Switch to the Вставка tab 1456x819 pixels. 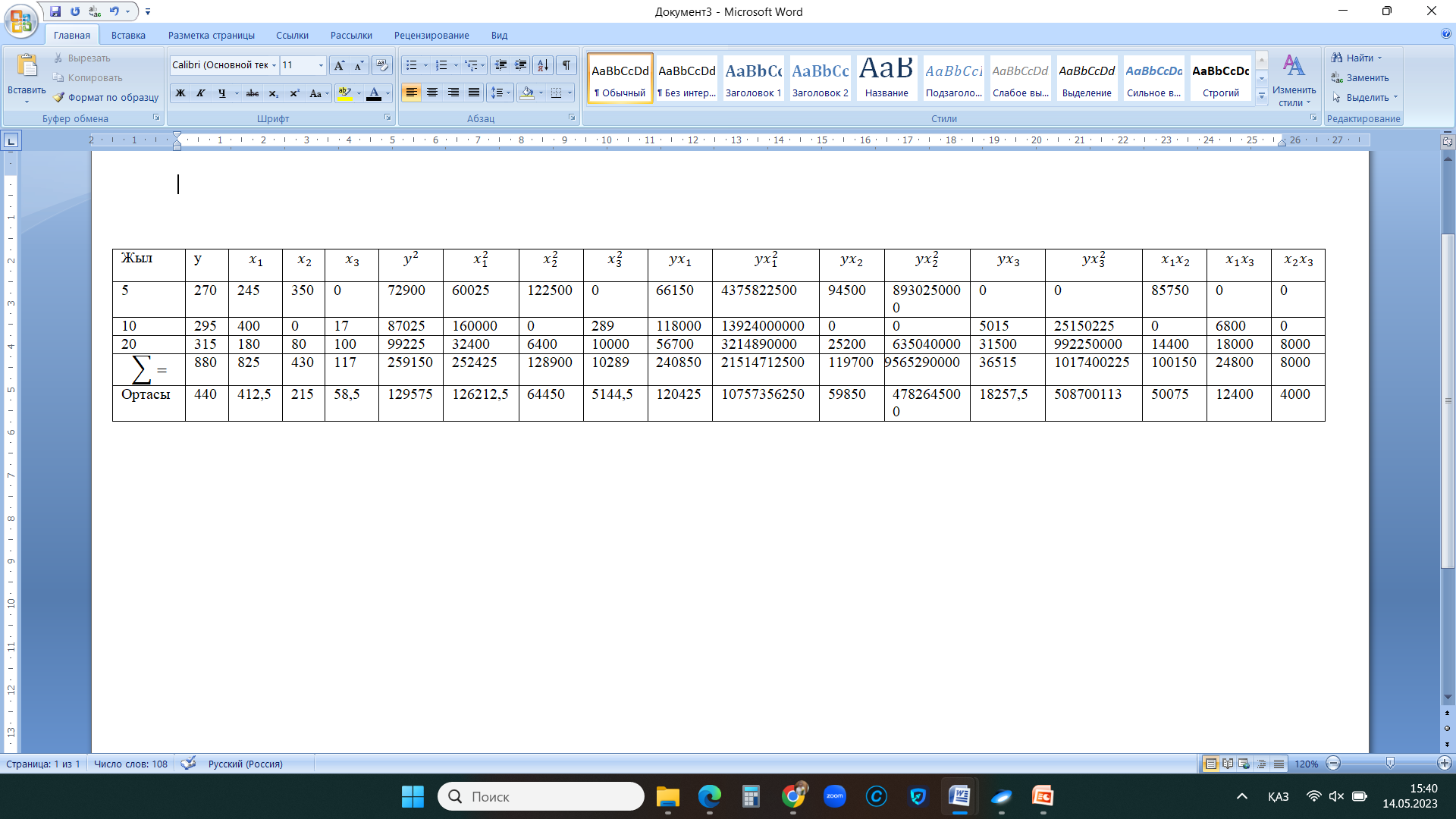128,35
